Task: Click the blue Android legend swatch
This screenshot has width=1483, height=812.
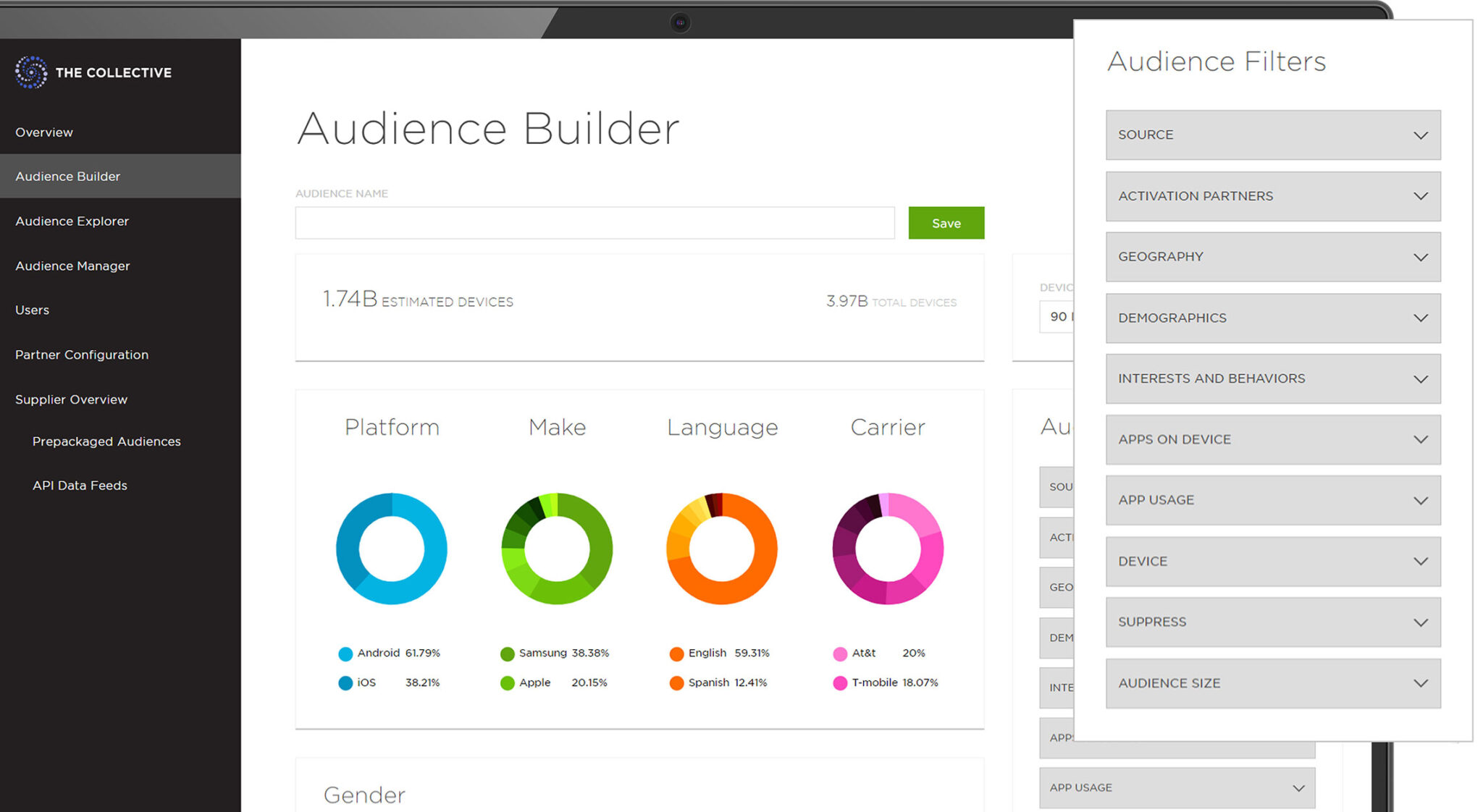Action: coord(344,653)
